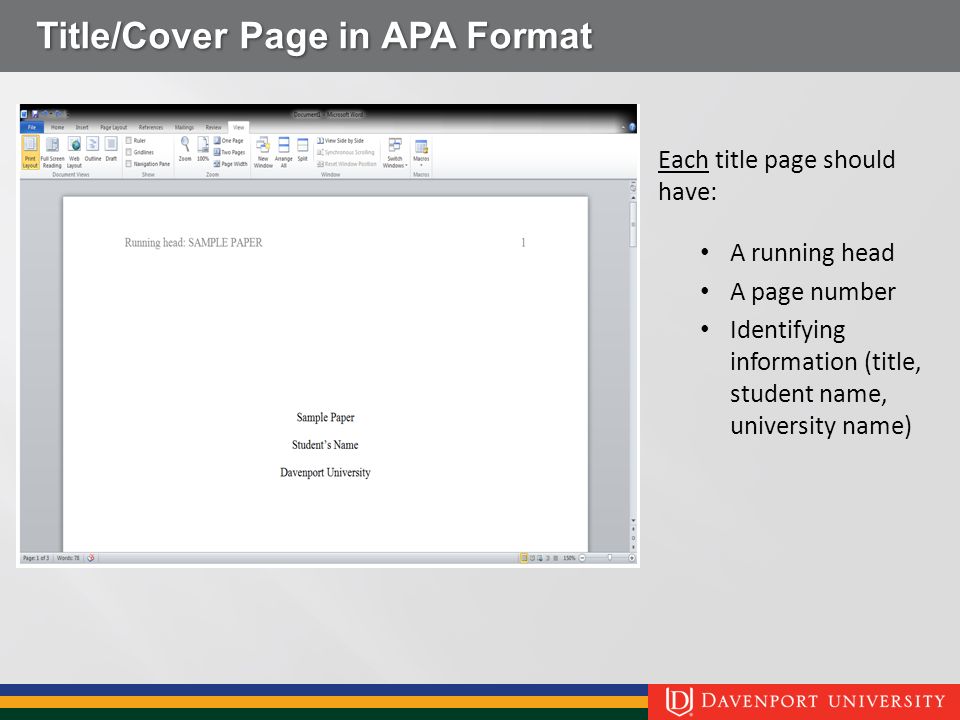Click the 'Sample Paper' title text

tap(325, 418)
